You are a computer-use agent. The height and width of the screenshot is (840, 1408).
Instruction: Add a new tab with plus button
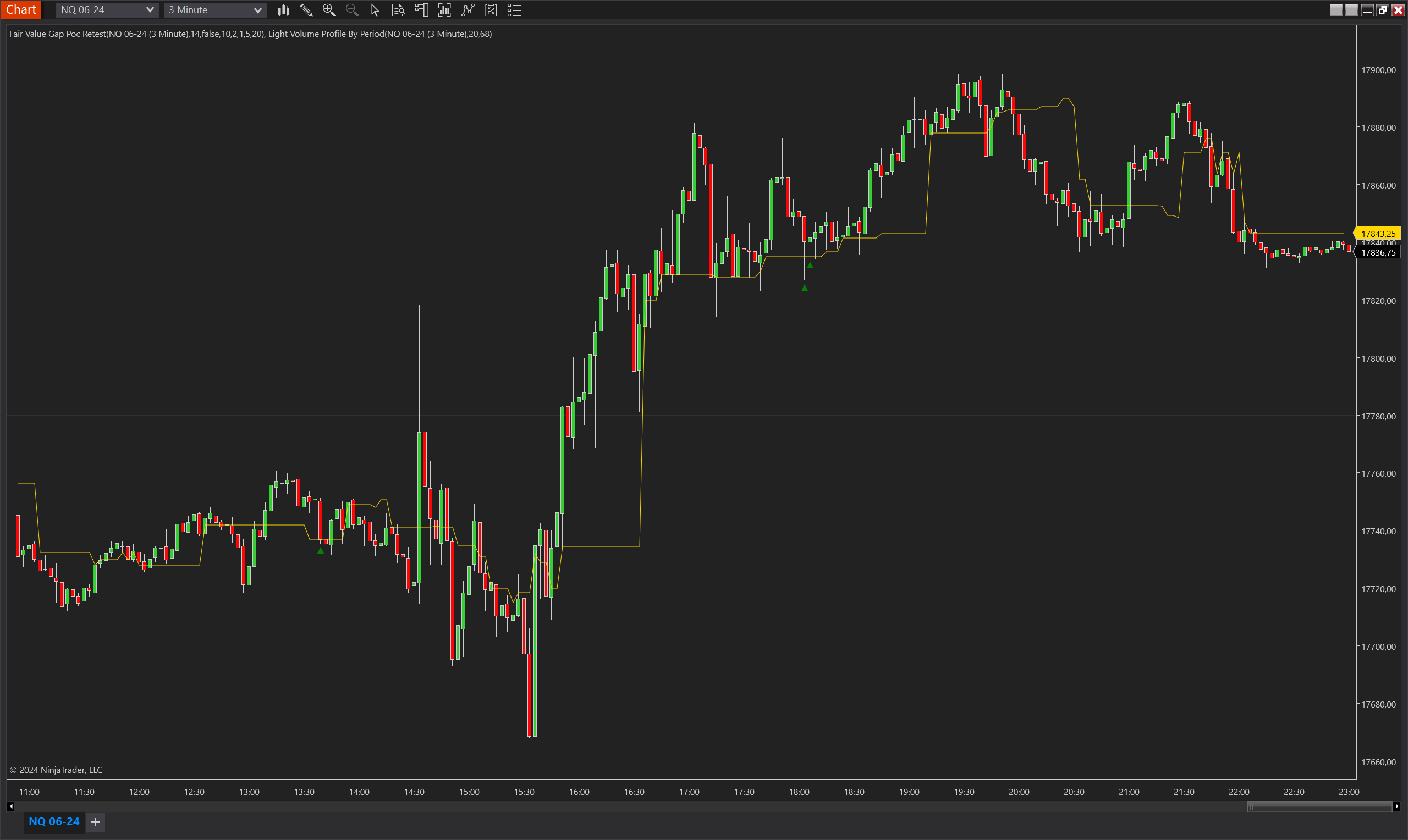pos(96,822)
